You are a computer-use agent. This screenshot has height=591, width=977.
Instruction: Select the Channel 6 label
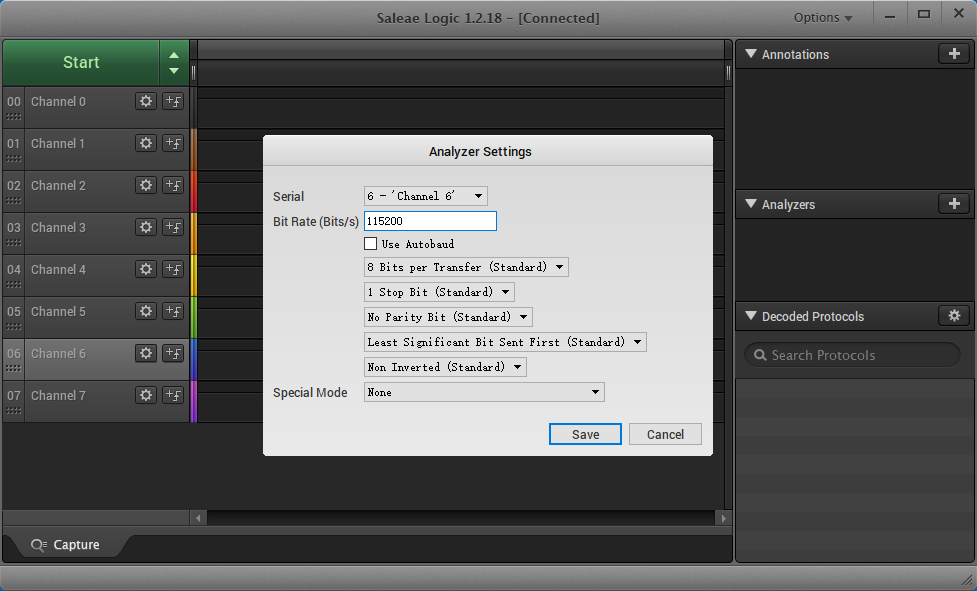pos(58,354)
